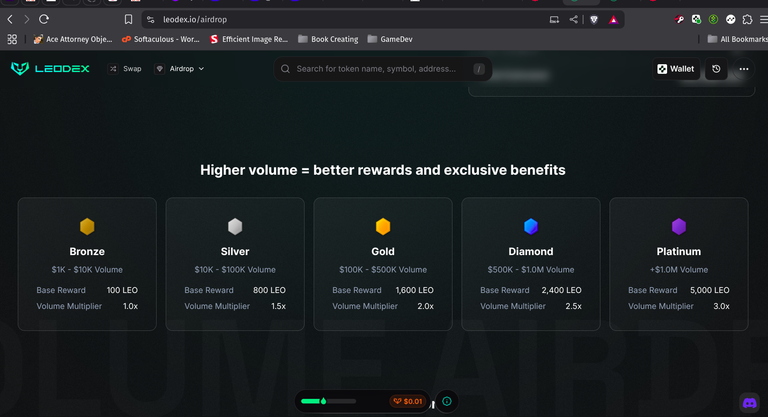Click the 3.0x volume multiplier value

721,306
